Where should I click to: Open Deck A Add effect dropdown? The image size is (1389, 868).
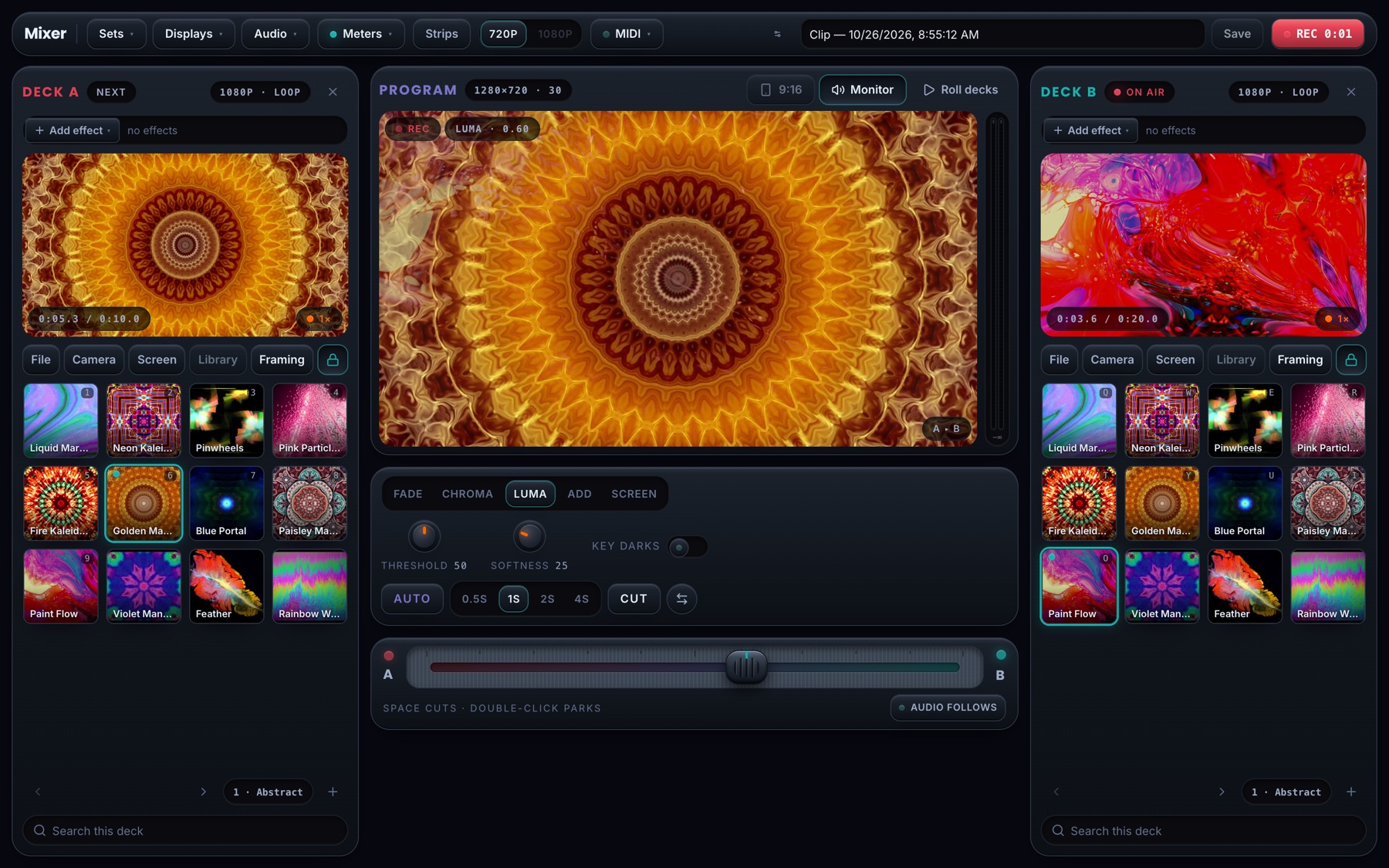tap(73, 130)
